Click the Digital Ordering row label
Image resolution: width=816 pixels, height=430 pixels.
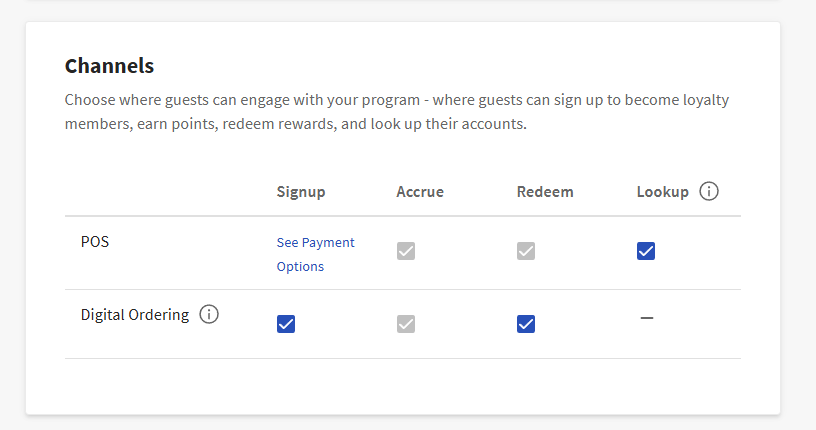pos(134,315)
